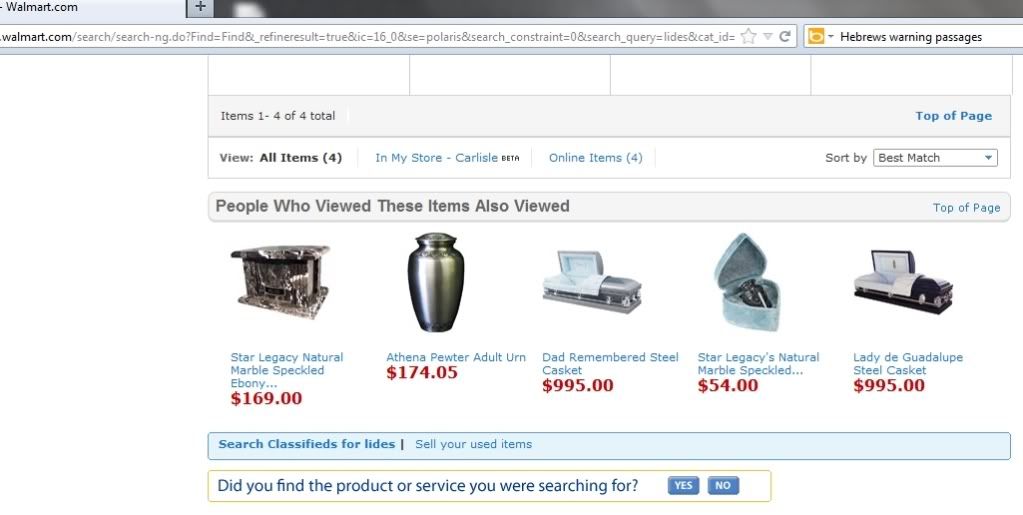Select the All Items (4) view
The height and width of the screenshot is (515, 1023).
pyautogui.click(x=300, y=157)
